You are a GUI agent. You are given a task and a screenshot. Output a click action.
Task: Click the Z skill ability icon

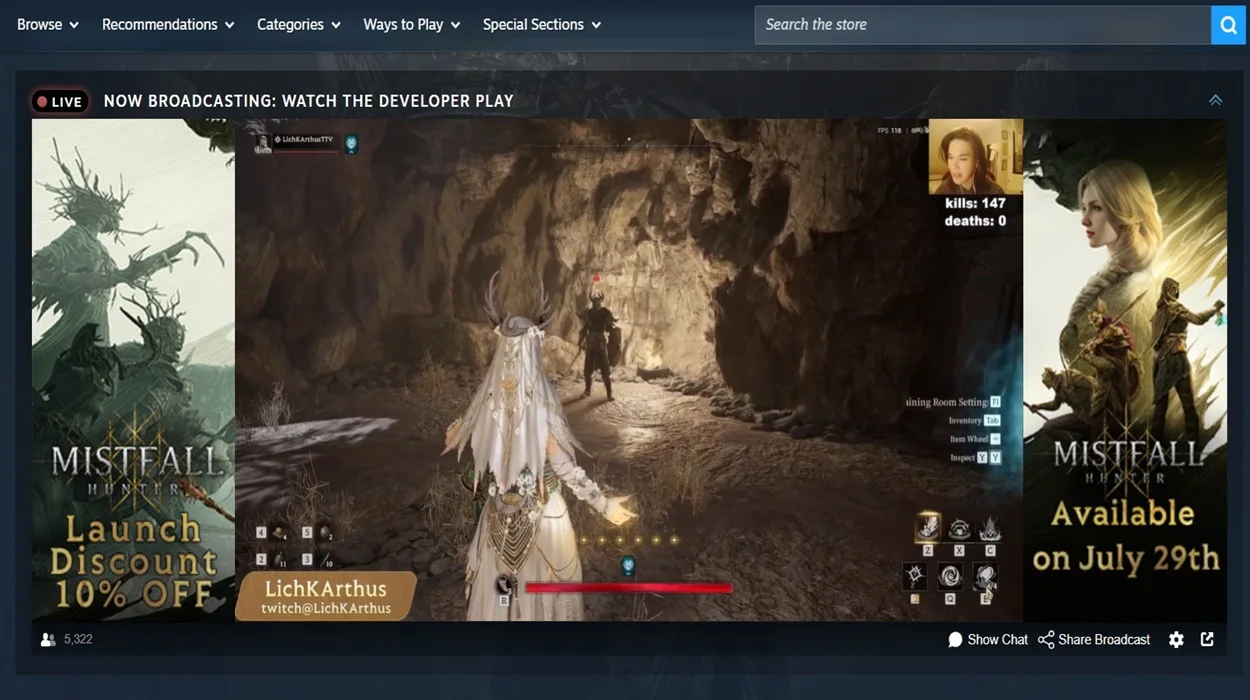point(929,530)
